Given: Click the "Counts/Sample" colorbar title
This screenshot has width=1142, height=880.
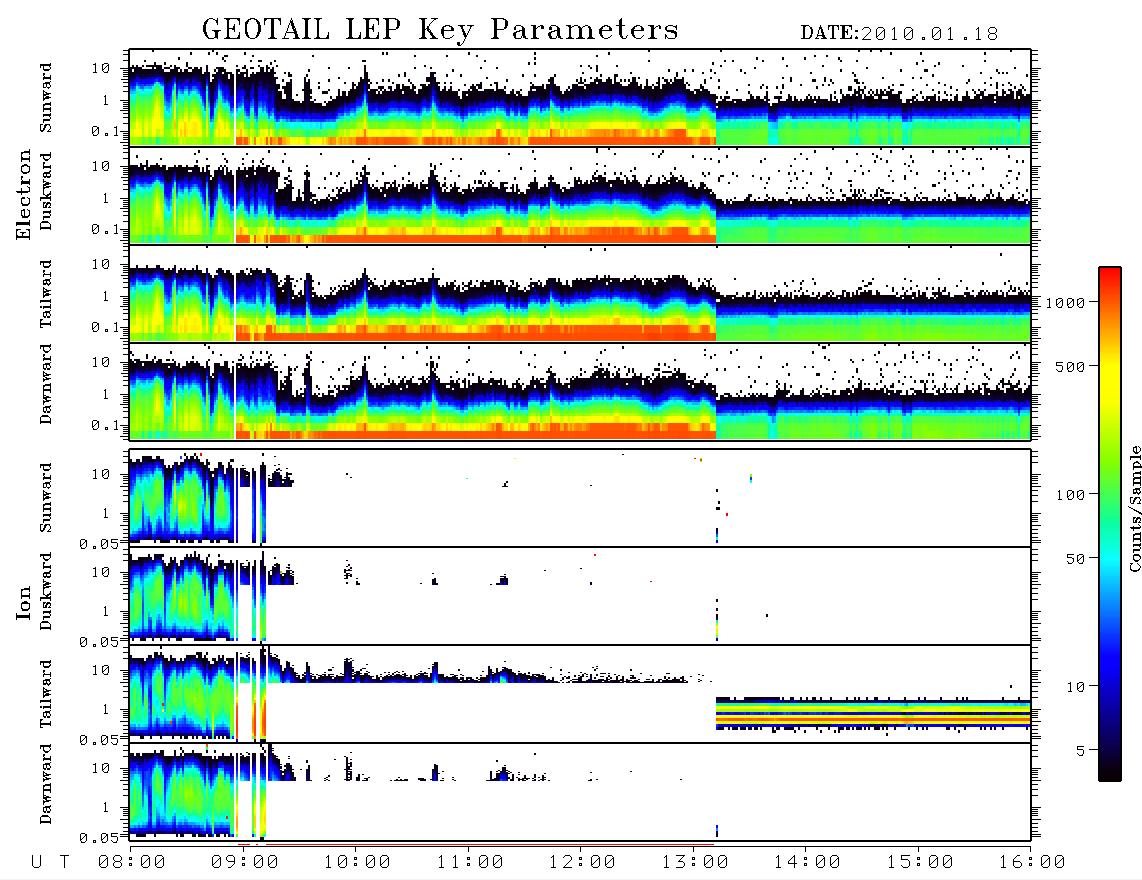Looking at the screenshot, I should tap(1134, 508).
